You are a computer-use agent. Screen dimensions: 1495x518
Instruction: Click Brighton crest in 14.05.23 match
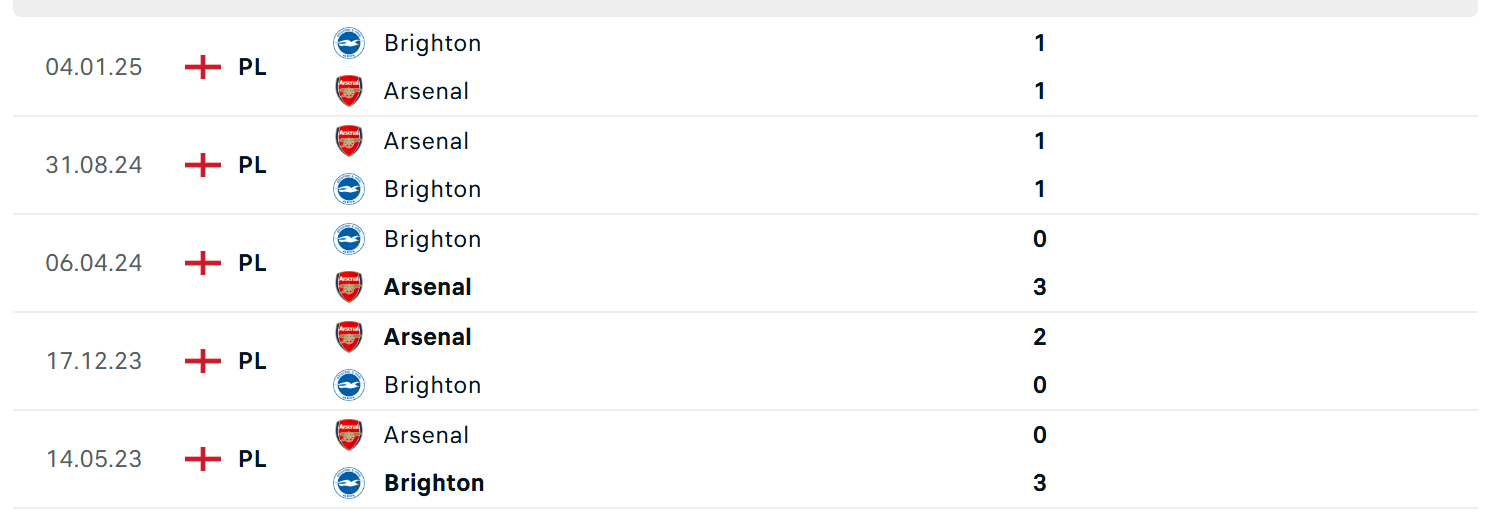tap(348, 483)
